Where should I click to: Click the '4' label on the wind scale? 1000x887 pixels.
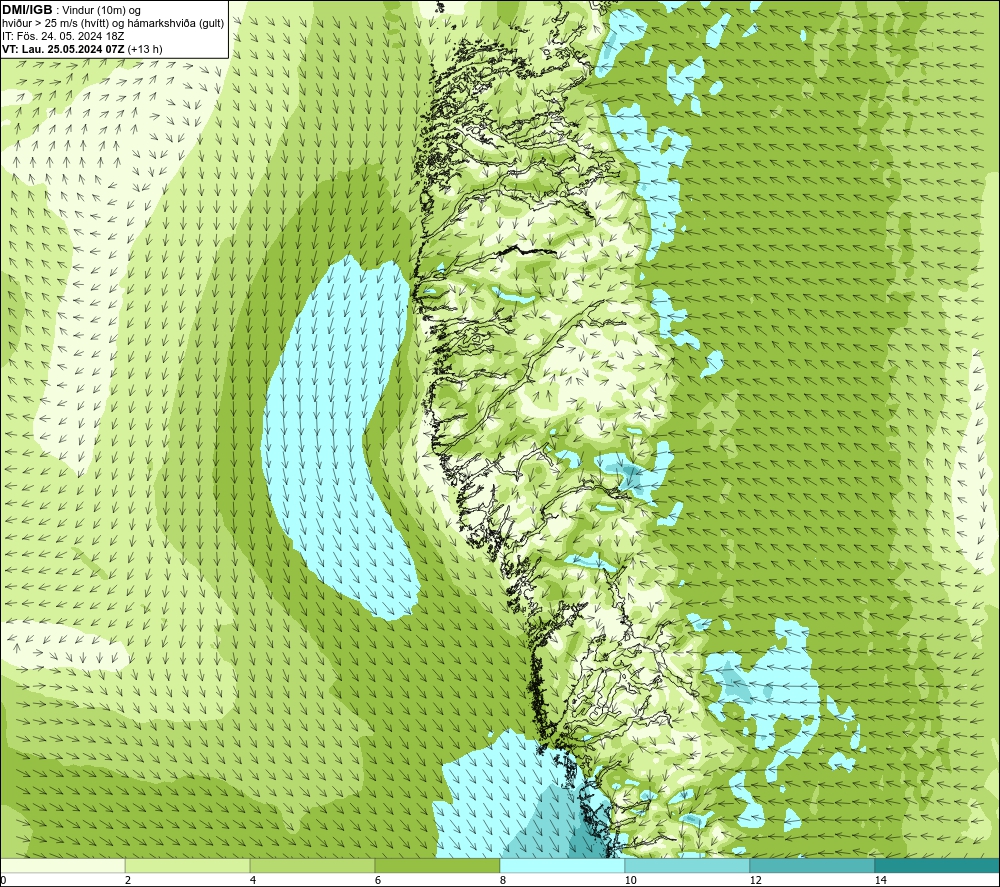[x=253, y=880]
